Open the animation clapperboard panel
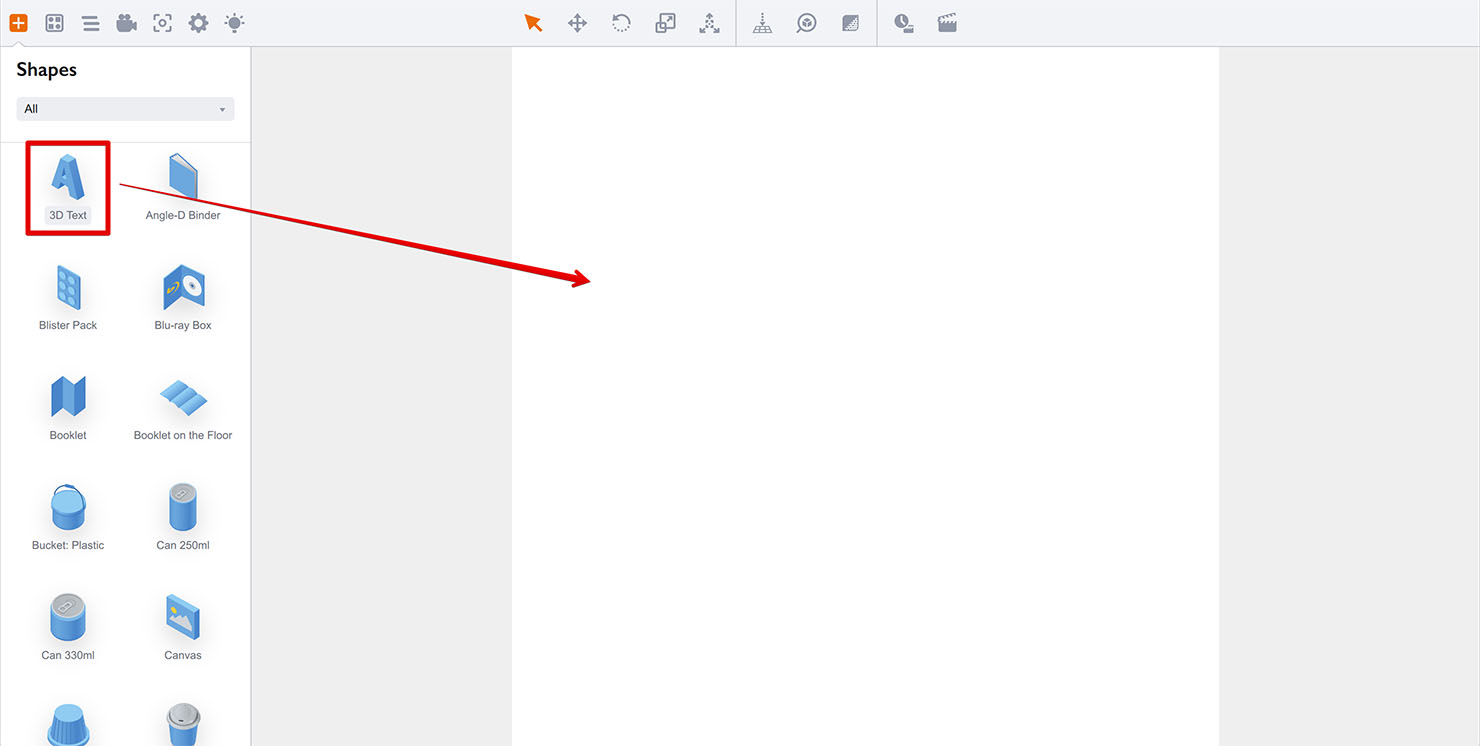 click(947, 22)
